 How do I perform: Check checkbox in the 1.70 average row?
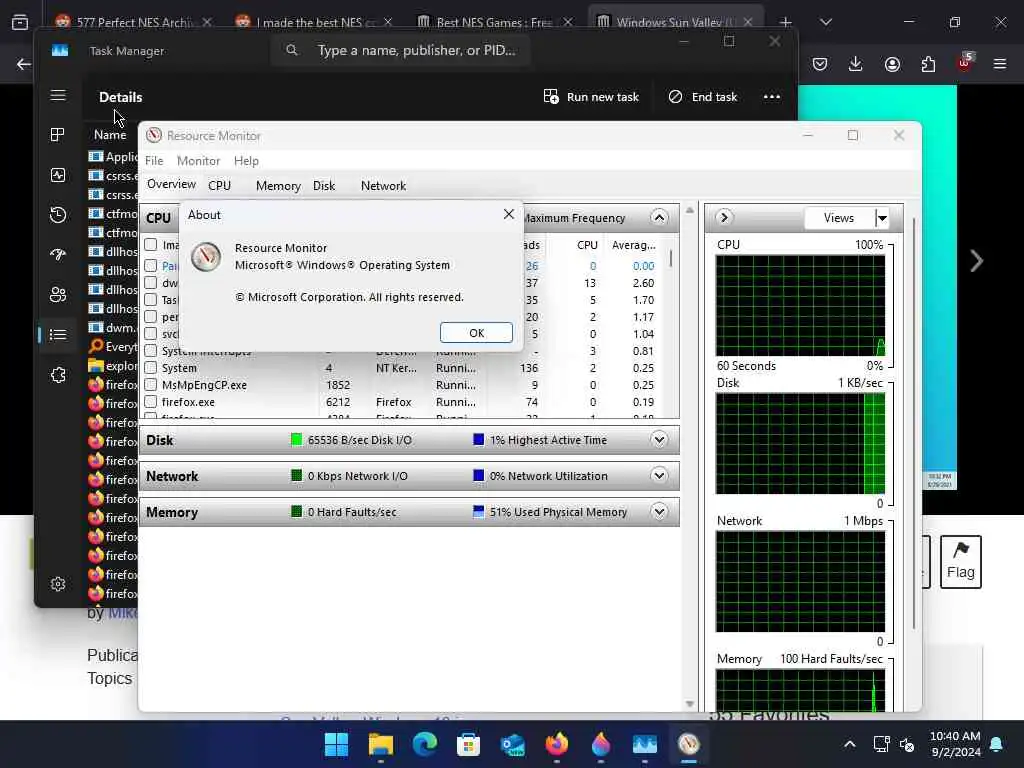151,300
